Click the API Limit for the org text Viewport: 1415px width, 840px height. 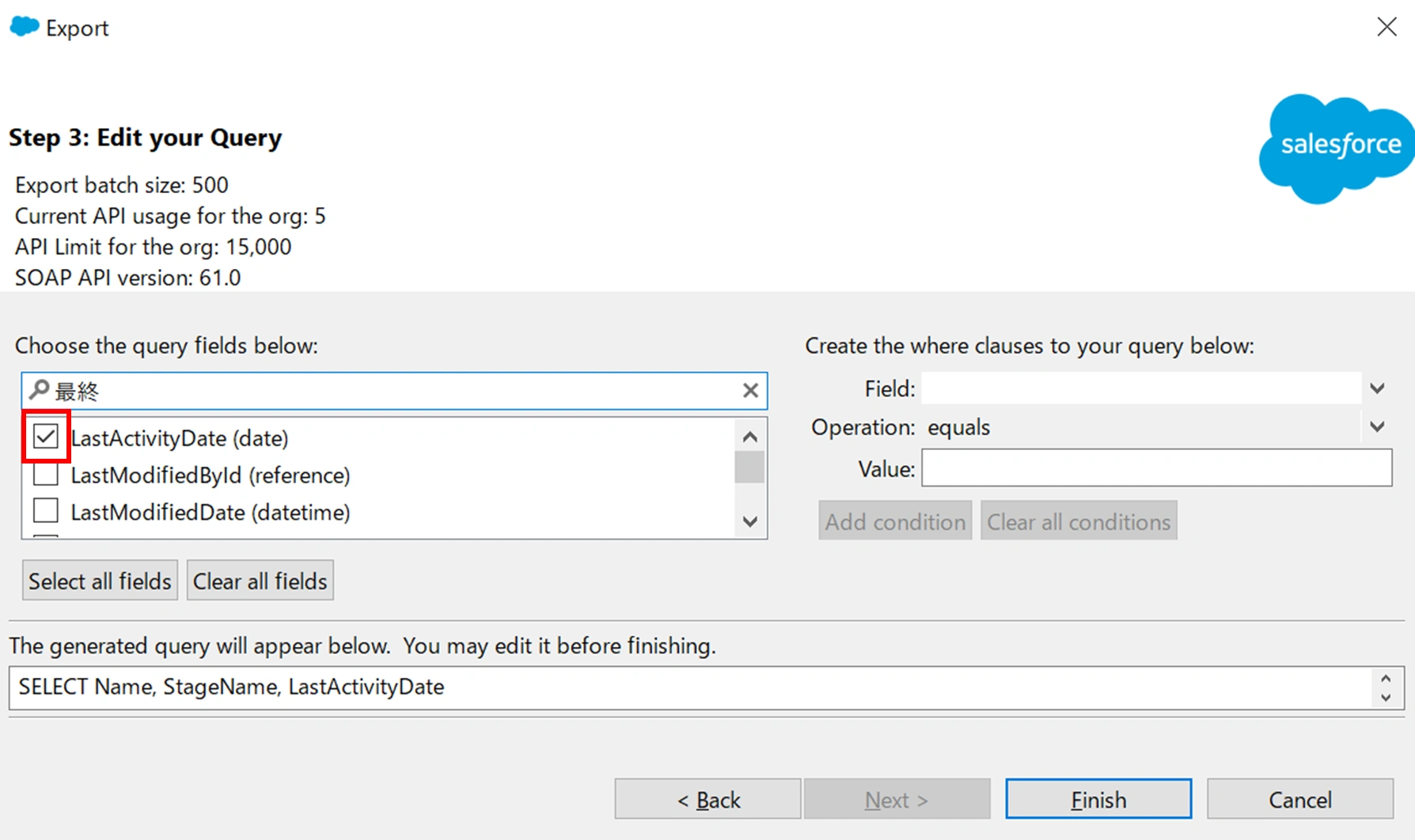[154, 247]
